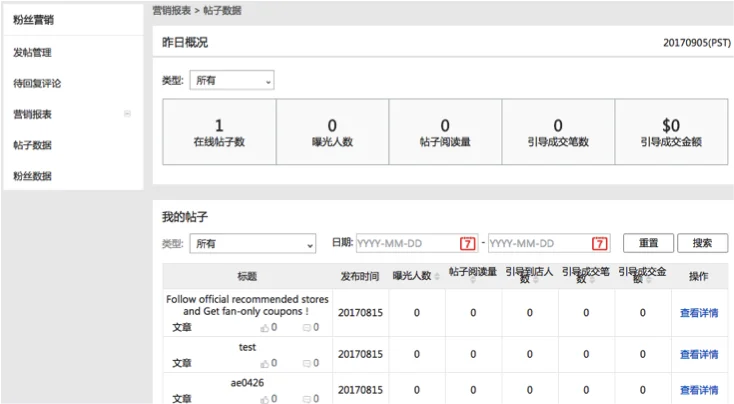Open 发帖管理 menu item
Viewport: 734px width, 404px height.
click(x=32, y=52)
